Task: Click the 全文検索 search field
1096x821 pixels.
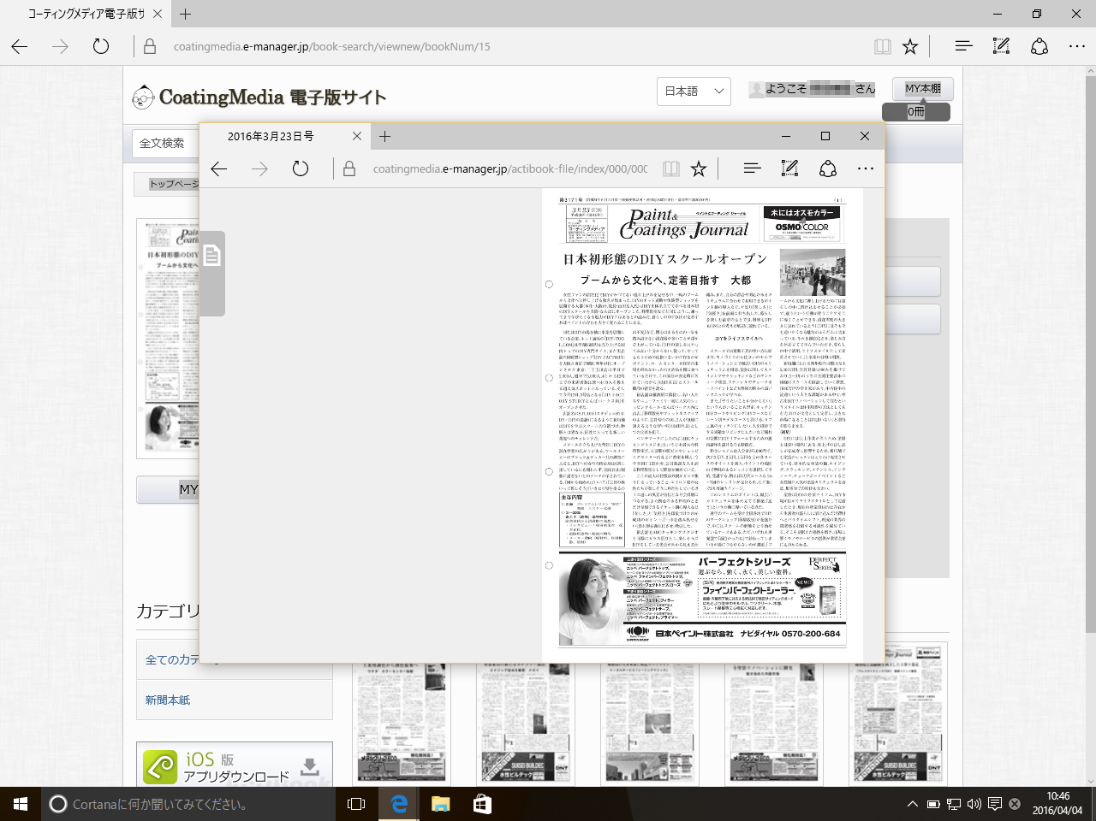Action: click(x=165, y=143)
